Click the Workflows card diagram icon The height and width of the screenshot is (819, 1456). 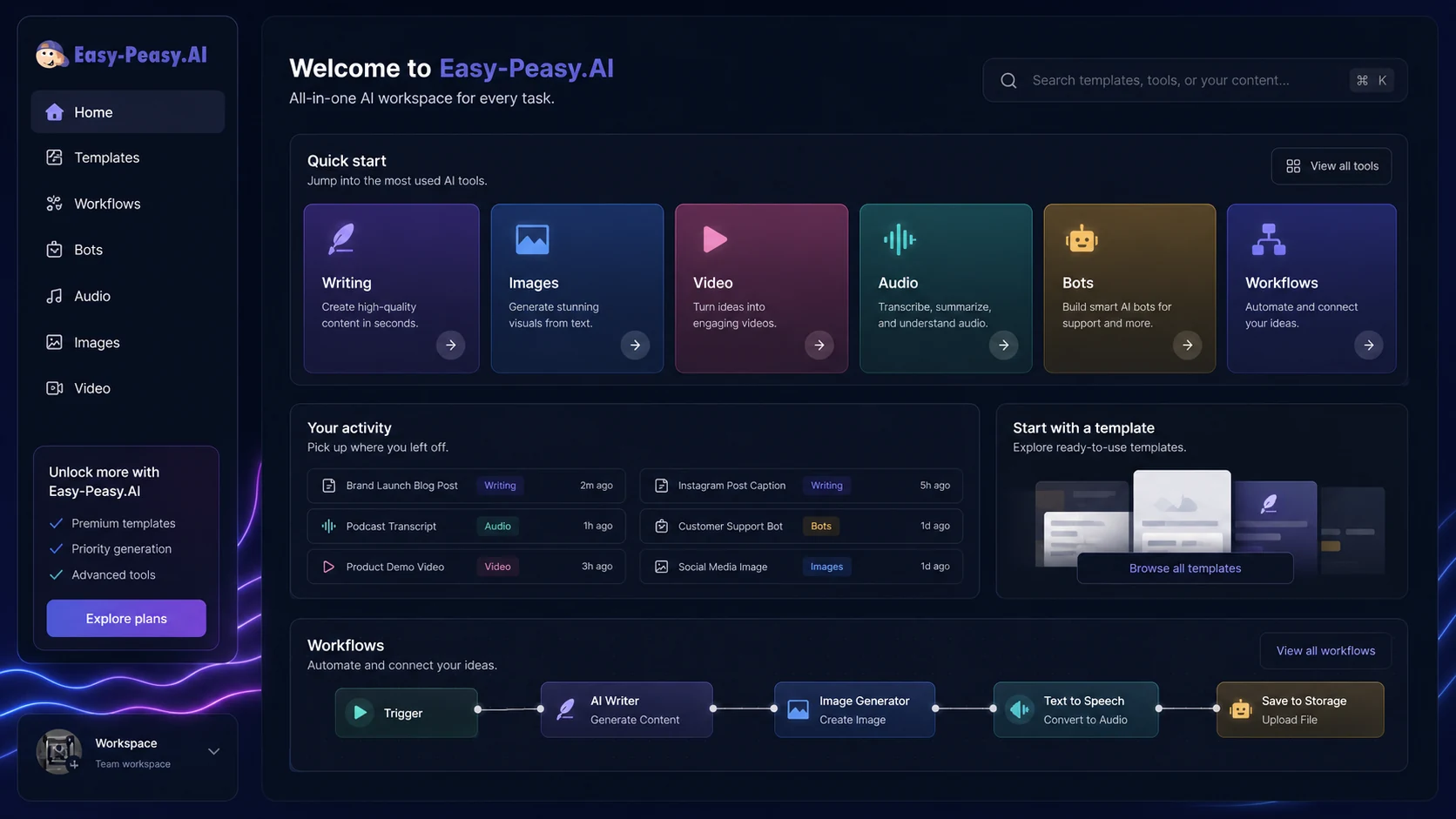tap(1268, 239)
